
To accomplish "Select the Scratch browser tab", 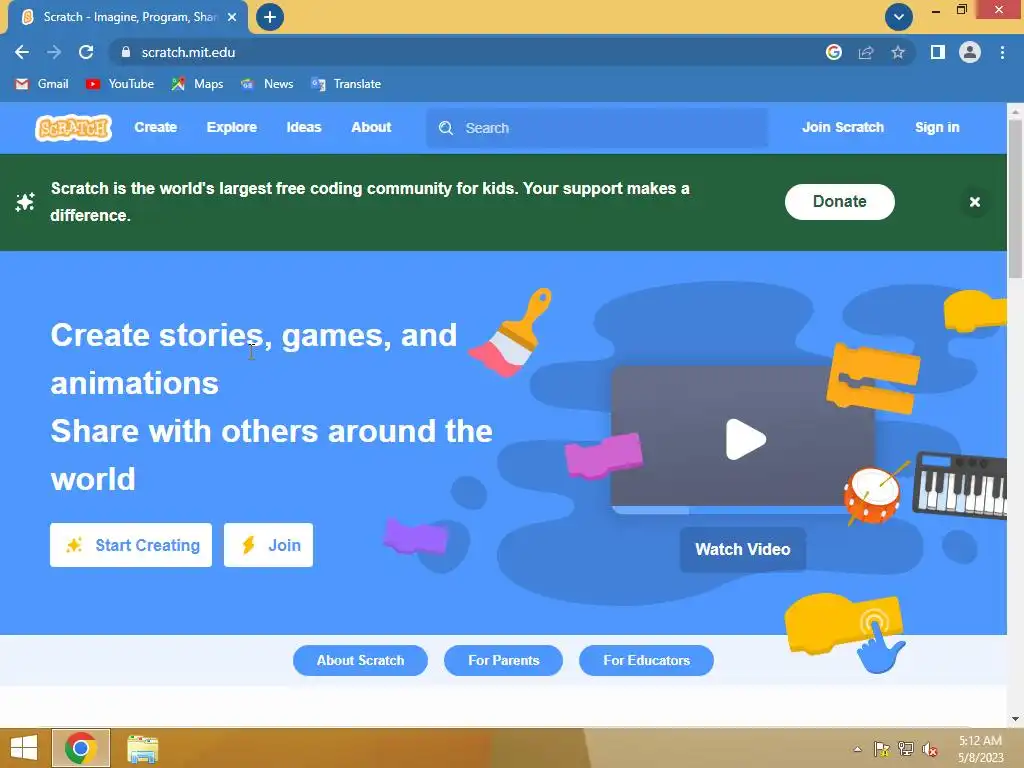I will (128, 17).
